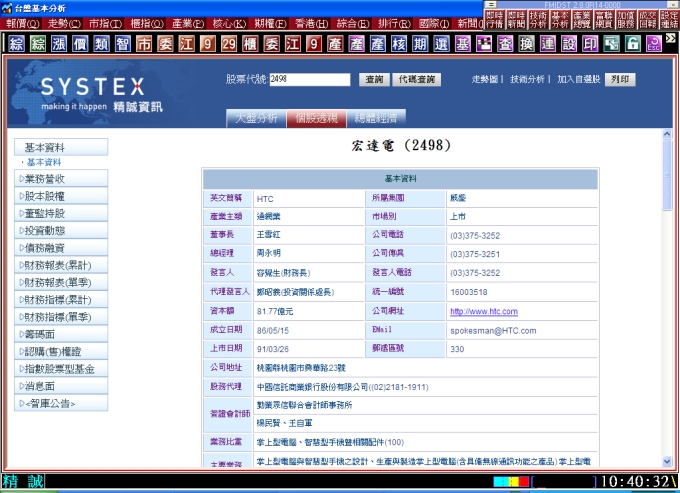Expand 投資動態 section
Image resolution: width=680 pixels, height=493 pixels.
coord(61,231)
